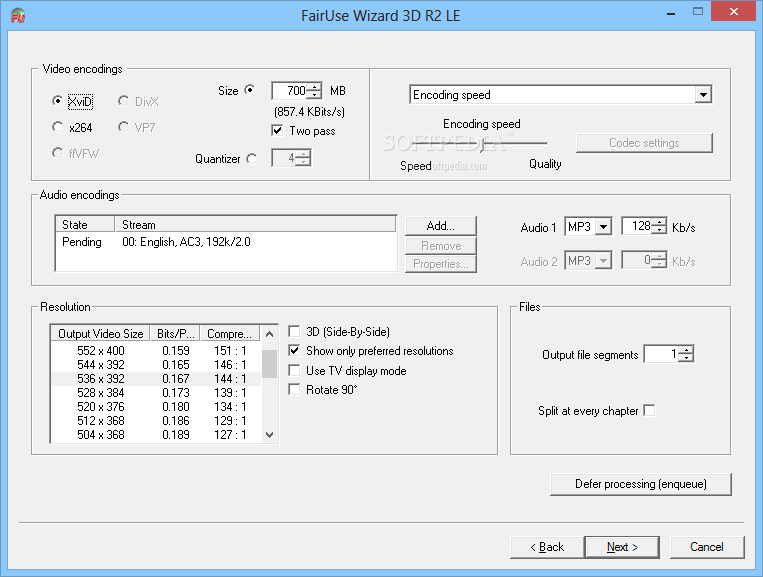Click resolution list scroll down arrow
The width and height of the screenshot is (763, 577).
coord(269,434)
